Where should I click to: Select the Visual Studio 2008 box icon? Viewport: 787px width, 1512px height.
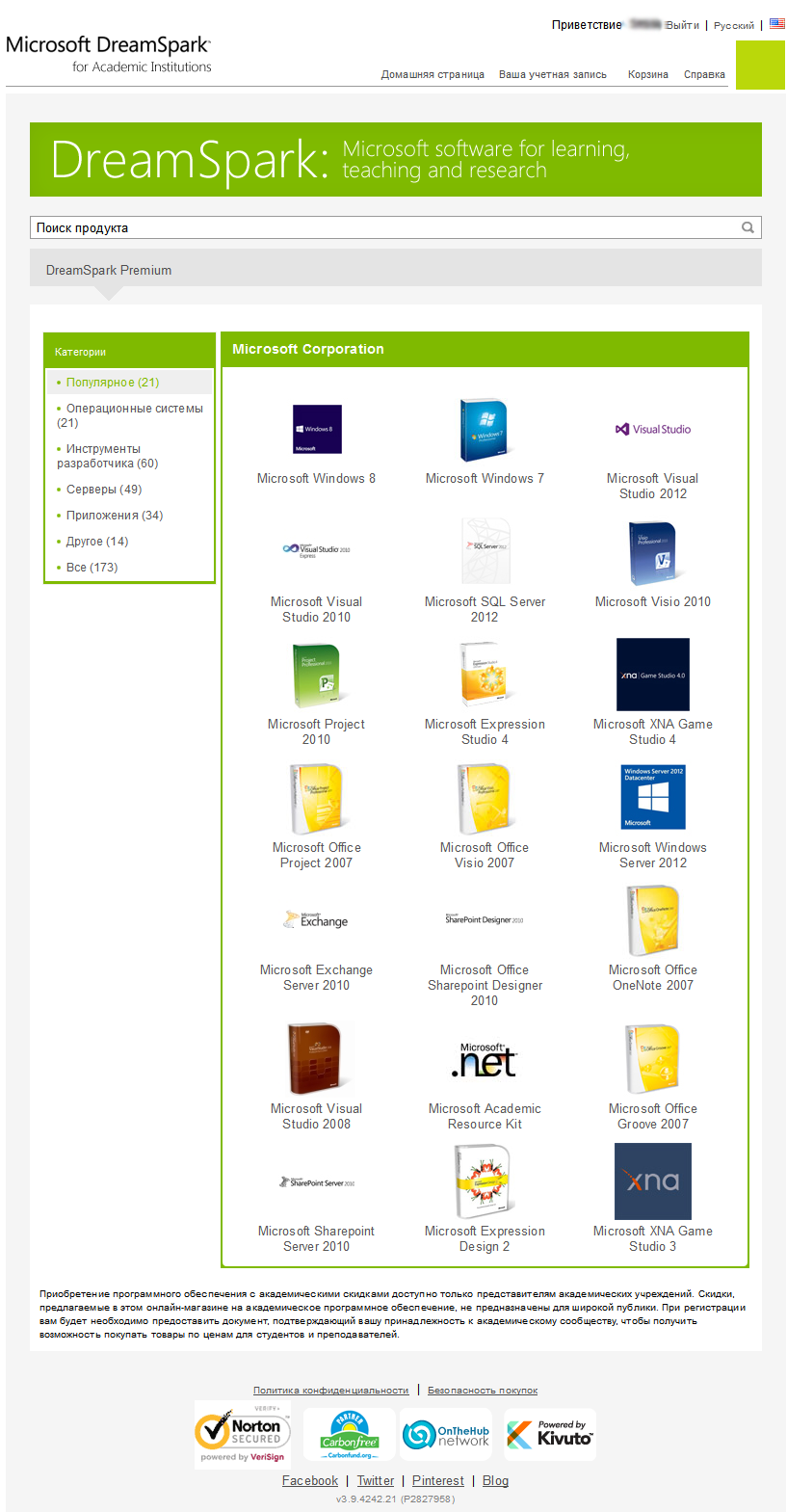(x=315, y=1059)
